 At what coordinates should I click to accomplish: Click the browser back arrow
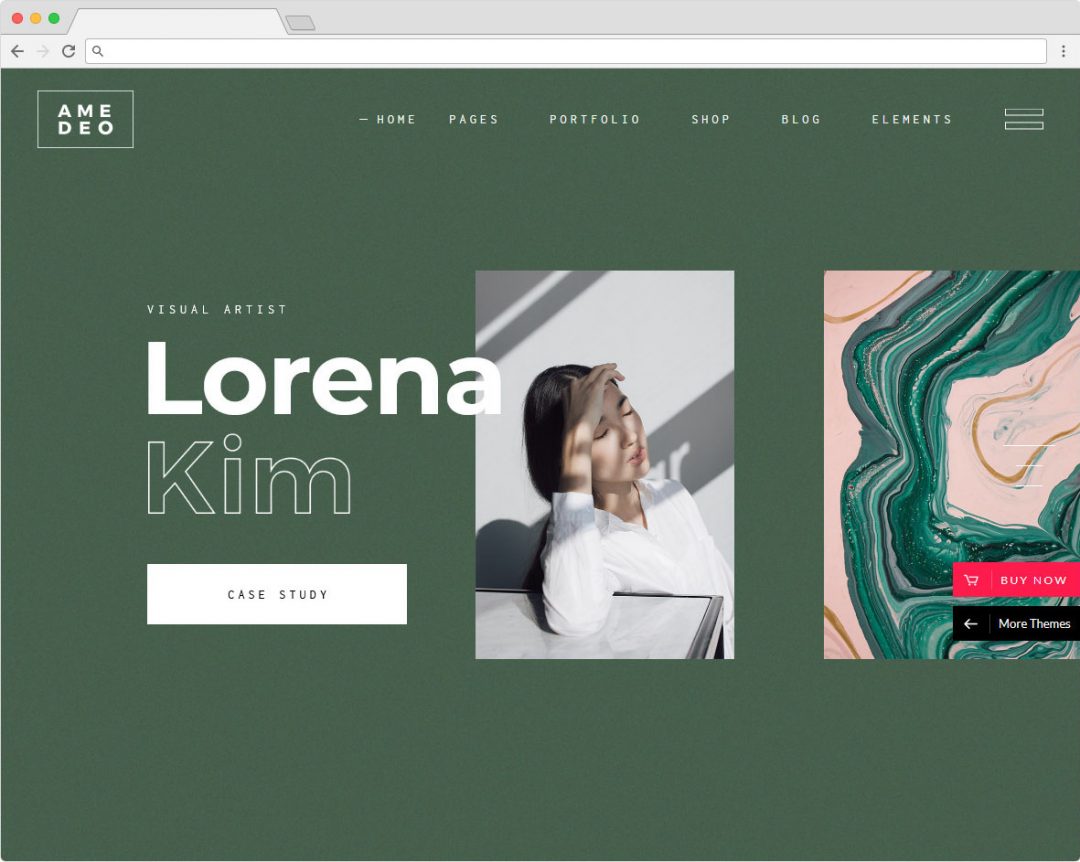point(17,51)
